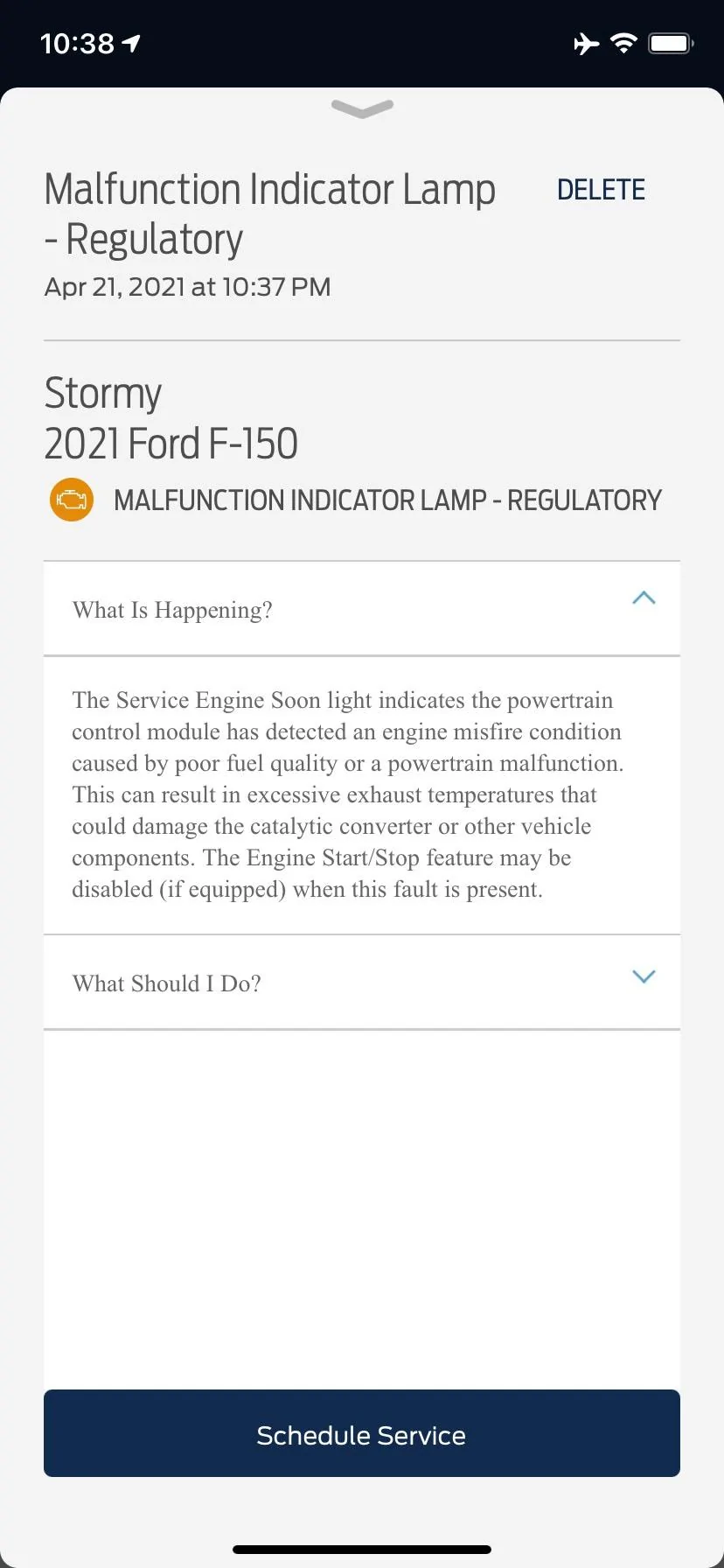The width and height of the screenshot is (724, 1568).
Task: Tap the downward chevron at the top of the sheet
Action: pos(361,110)
